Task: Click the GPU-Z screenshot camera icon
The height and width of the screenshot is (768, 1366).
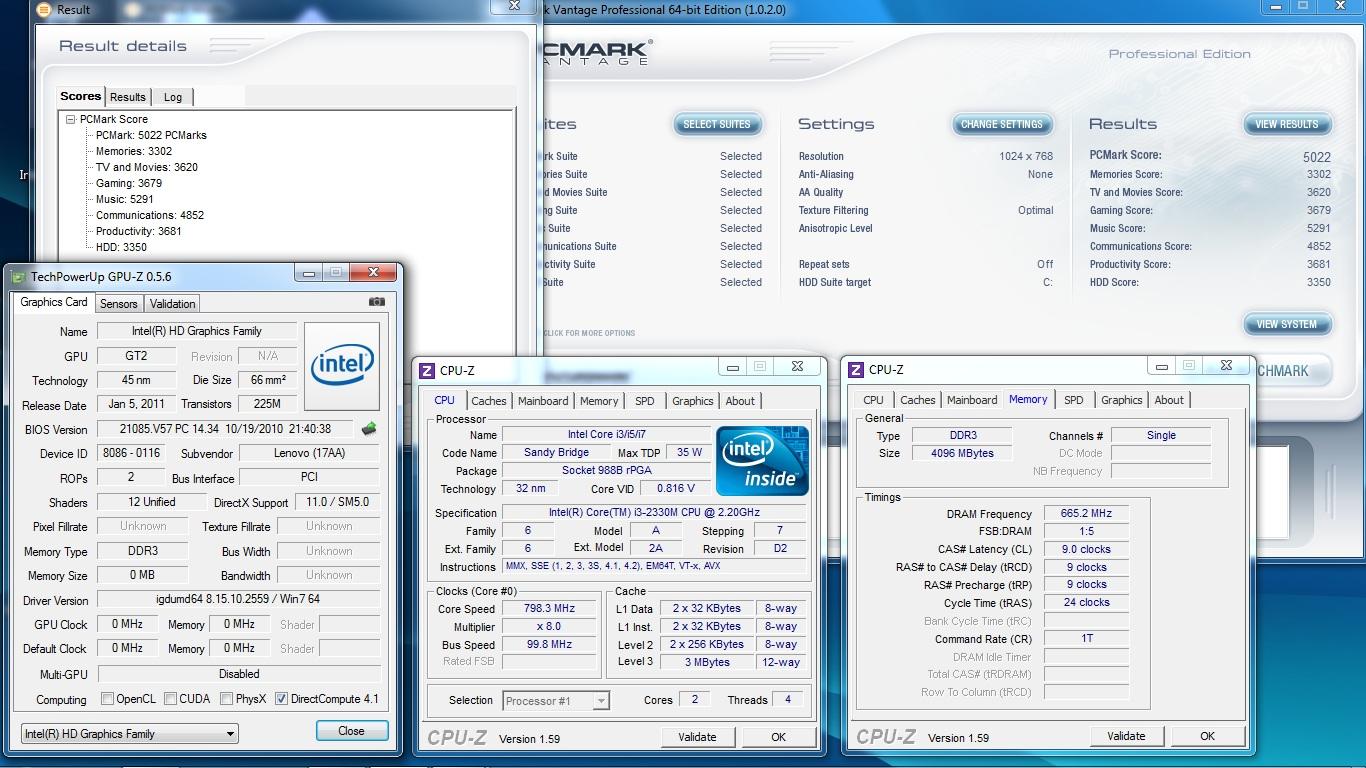Action: click(376, 301)
